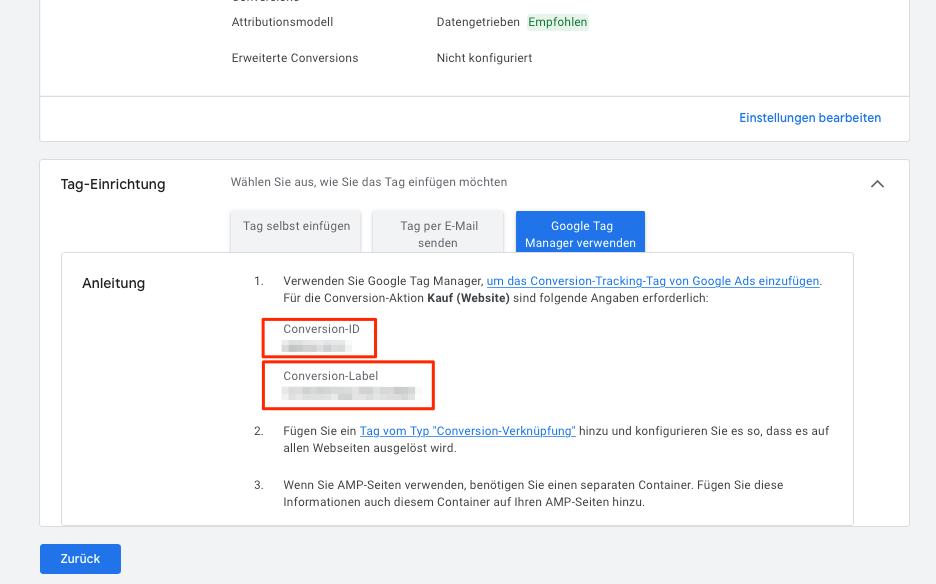This screenshot has height=584, width=936.
Task: Click the Zurück button
Action: (x=81, y=559)
